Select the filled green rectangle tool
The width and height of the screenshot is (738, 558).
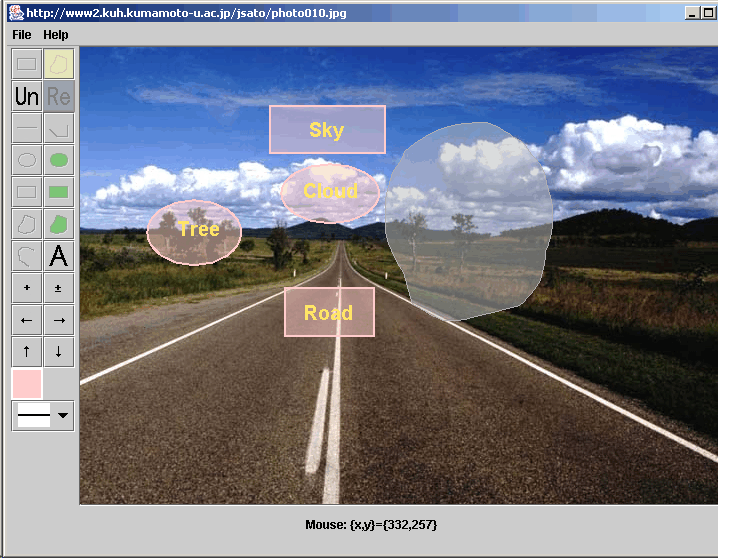(59, 192)
